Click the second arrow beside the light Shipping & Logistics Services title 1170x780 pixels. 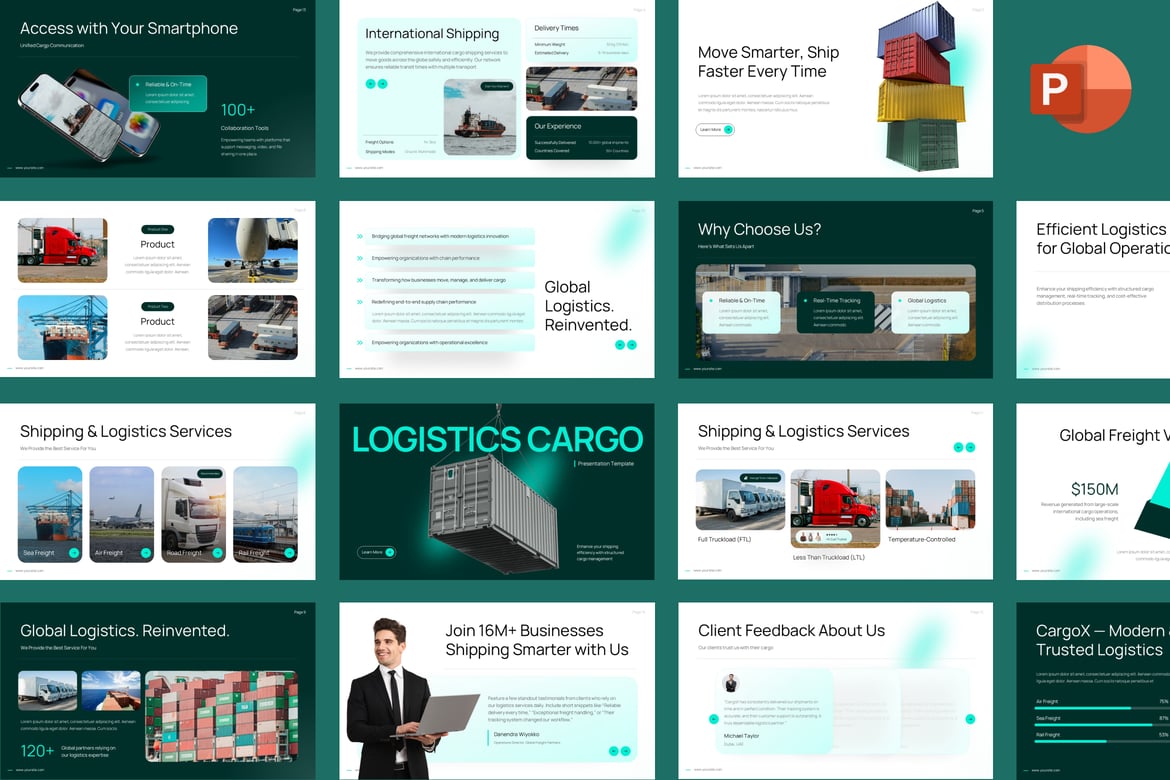point(970,447)
